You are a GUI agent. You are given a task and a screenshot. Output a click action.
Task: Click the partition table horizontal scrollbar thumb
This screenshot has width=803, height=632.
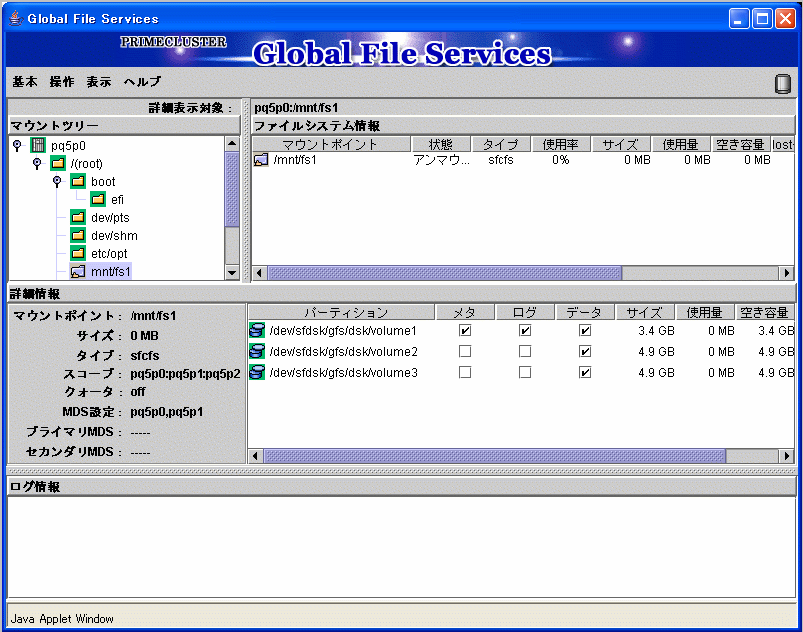click(x=494, y=455)
